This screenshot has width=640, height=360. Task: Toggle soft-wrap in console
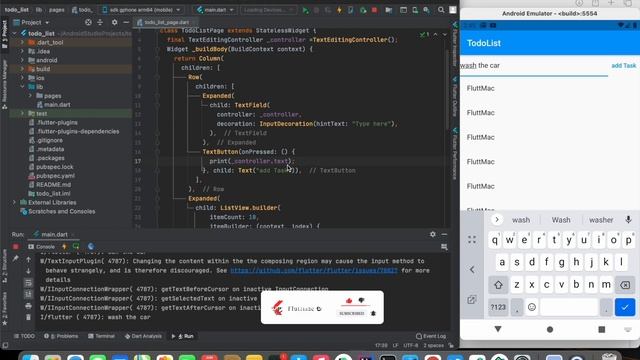(28, 282)
